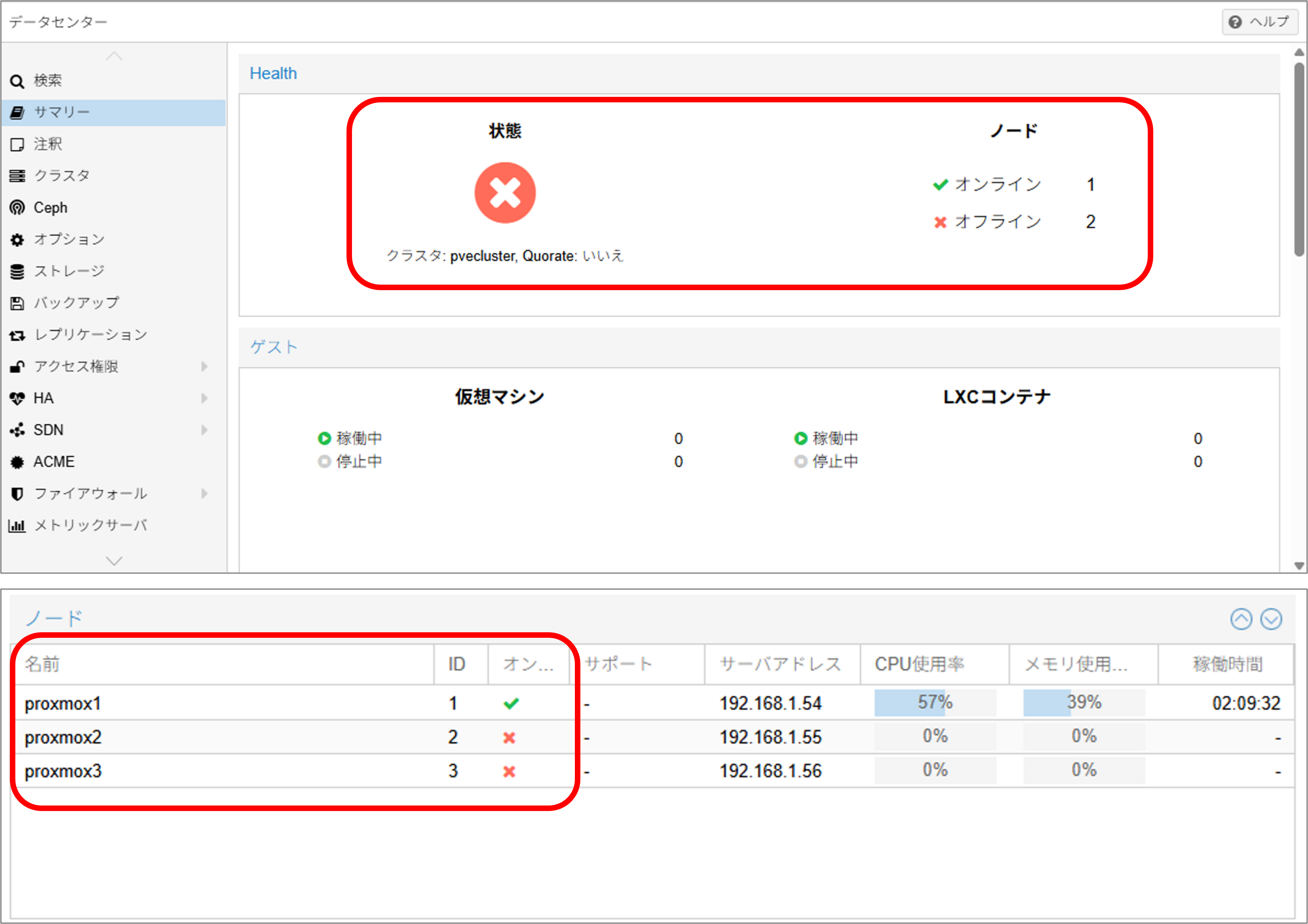
Task: Select the サマリー menu item
Action: coord(61,112)
